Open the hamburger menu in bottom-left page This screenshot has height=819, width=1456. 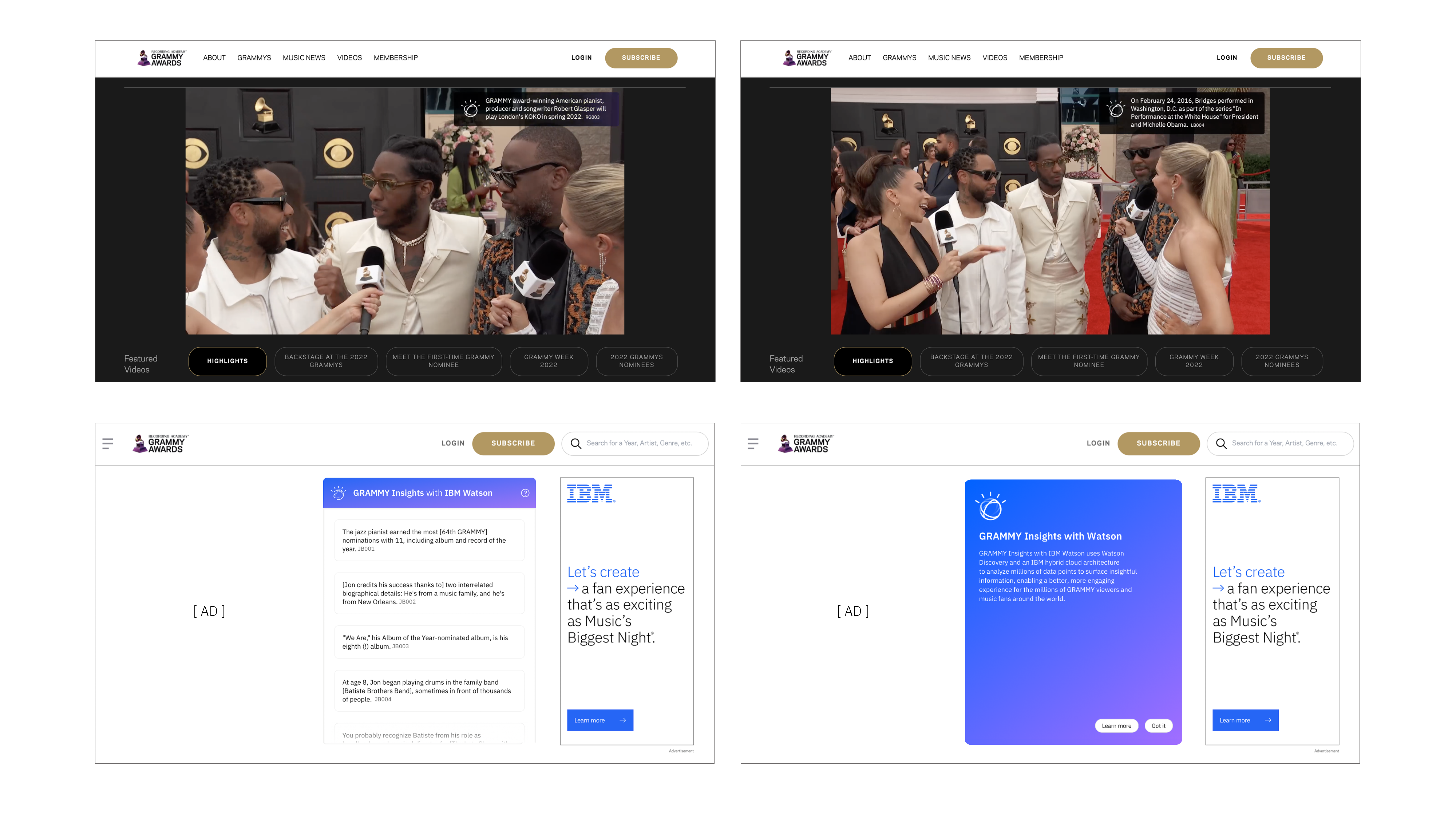click(107, 444)
